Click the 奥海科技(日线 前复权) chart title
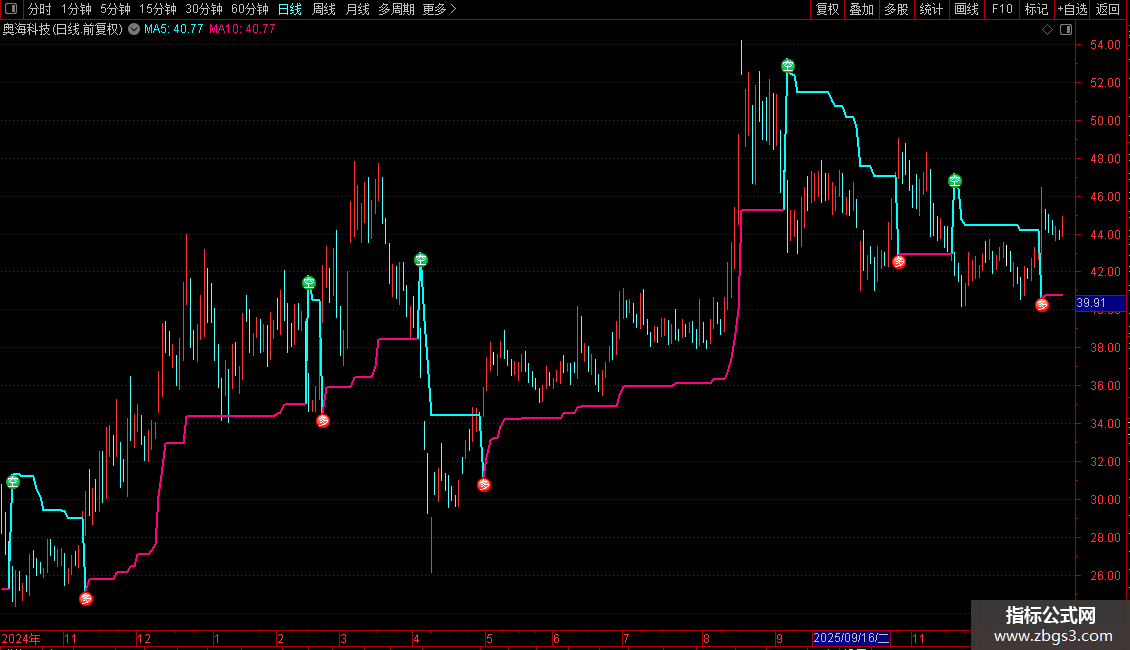The height and width of the screenshot is (650, 1130). click(63, 29)
